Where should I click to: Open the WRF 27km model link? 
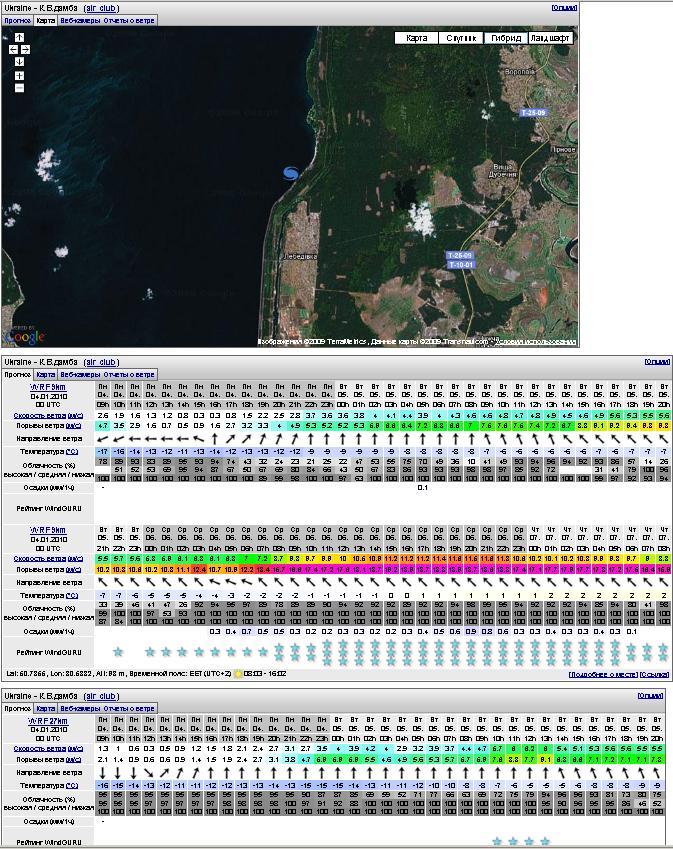[49, 720]
